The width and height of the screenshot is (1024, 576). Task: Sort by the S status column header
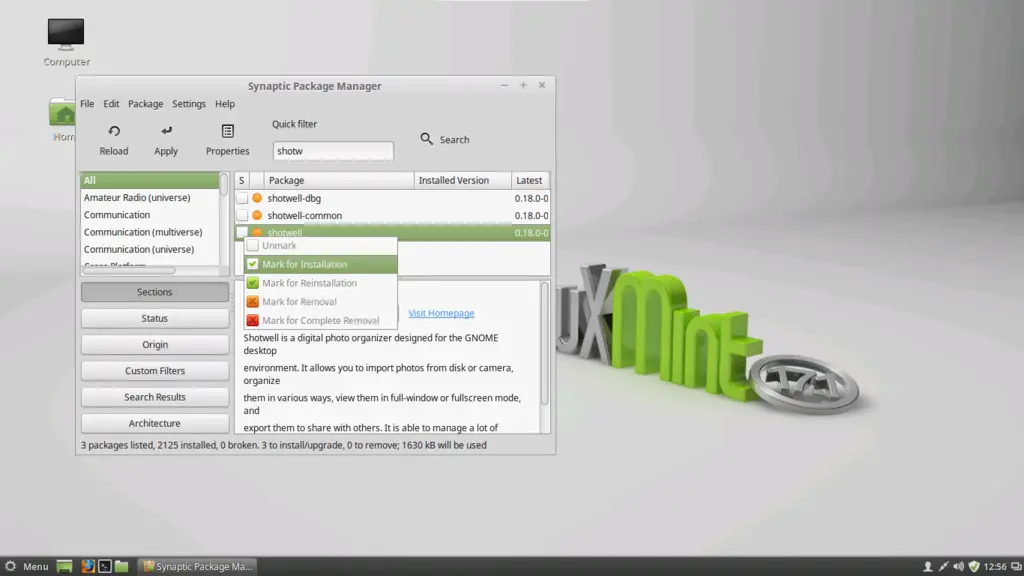point(242,180)
